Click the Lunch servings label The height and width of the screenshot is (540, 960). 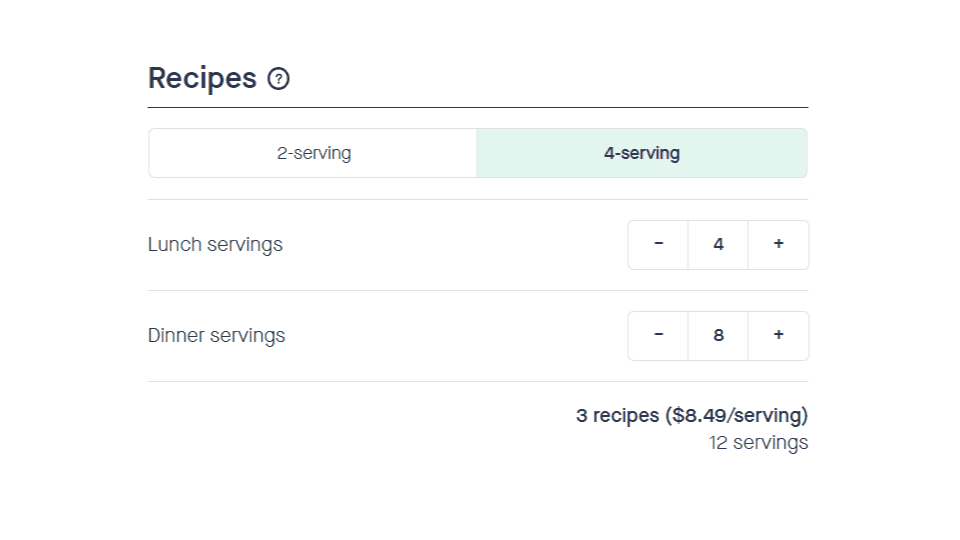pos(215,245)
